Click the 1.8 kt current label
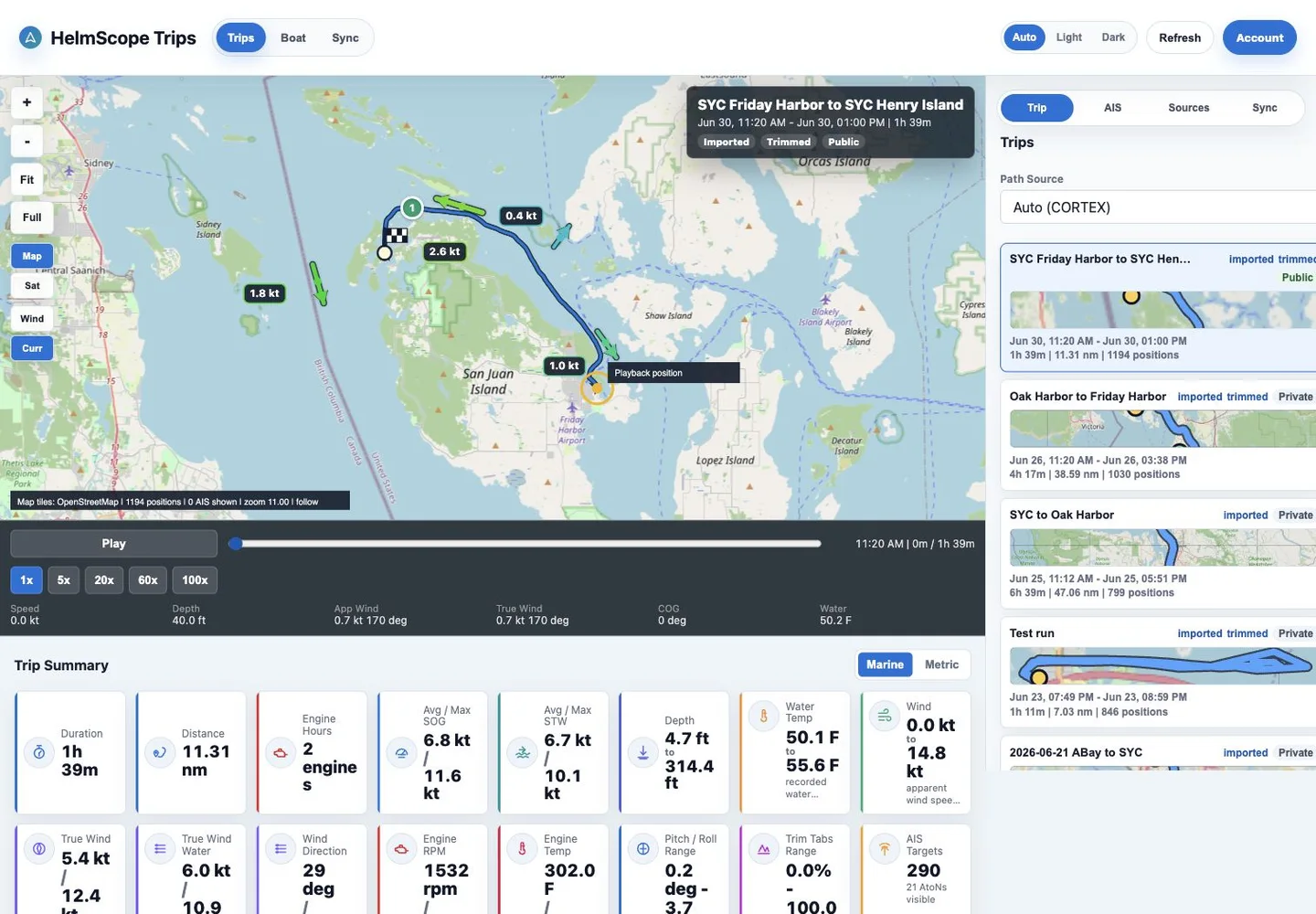The image size is (1316, 914). (264, 293)
